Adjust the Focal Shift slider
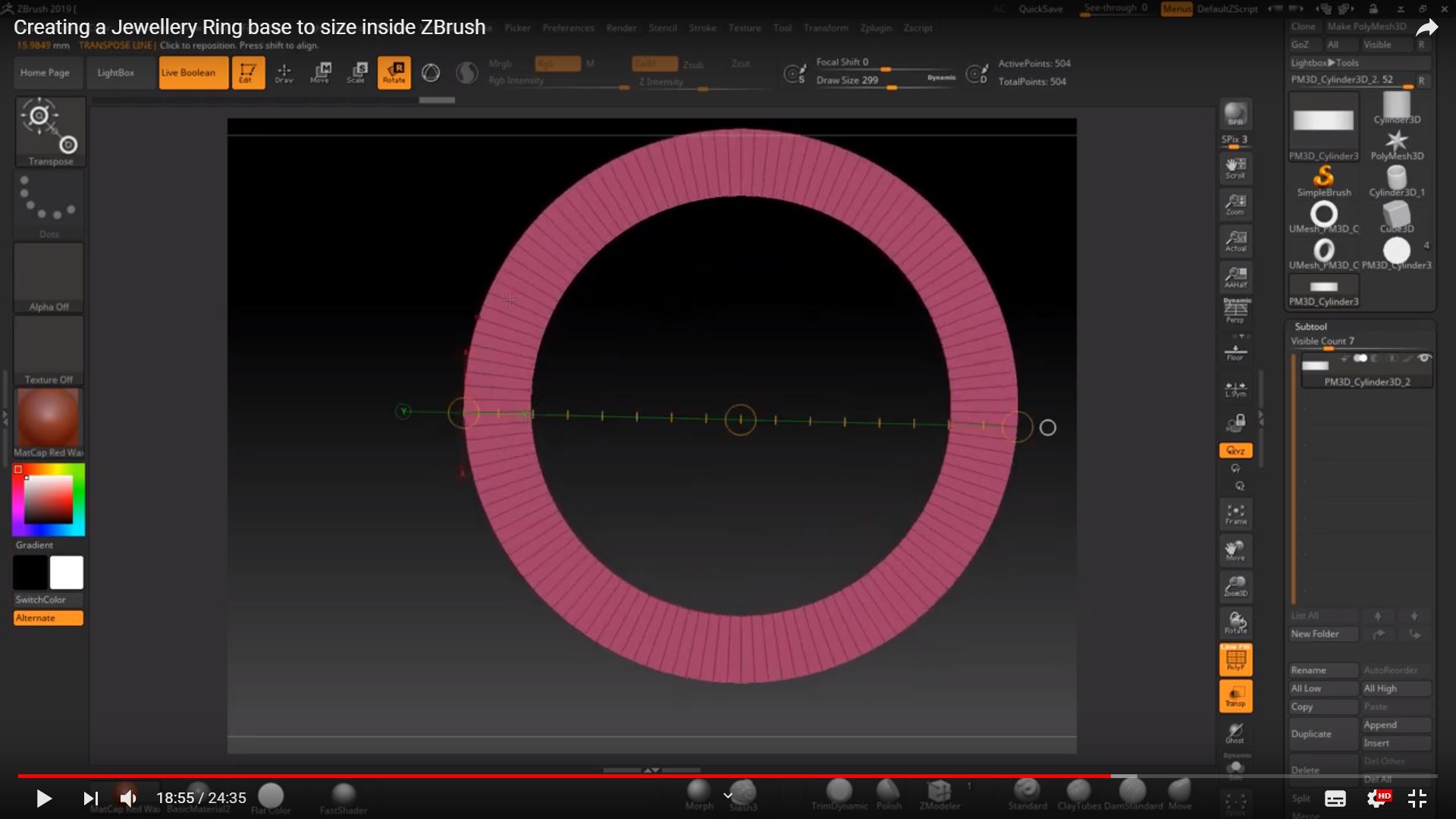Screen dimensions: 1456x819 [x=886, y=63]
